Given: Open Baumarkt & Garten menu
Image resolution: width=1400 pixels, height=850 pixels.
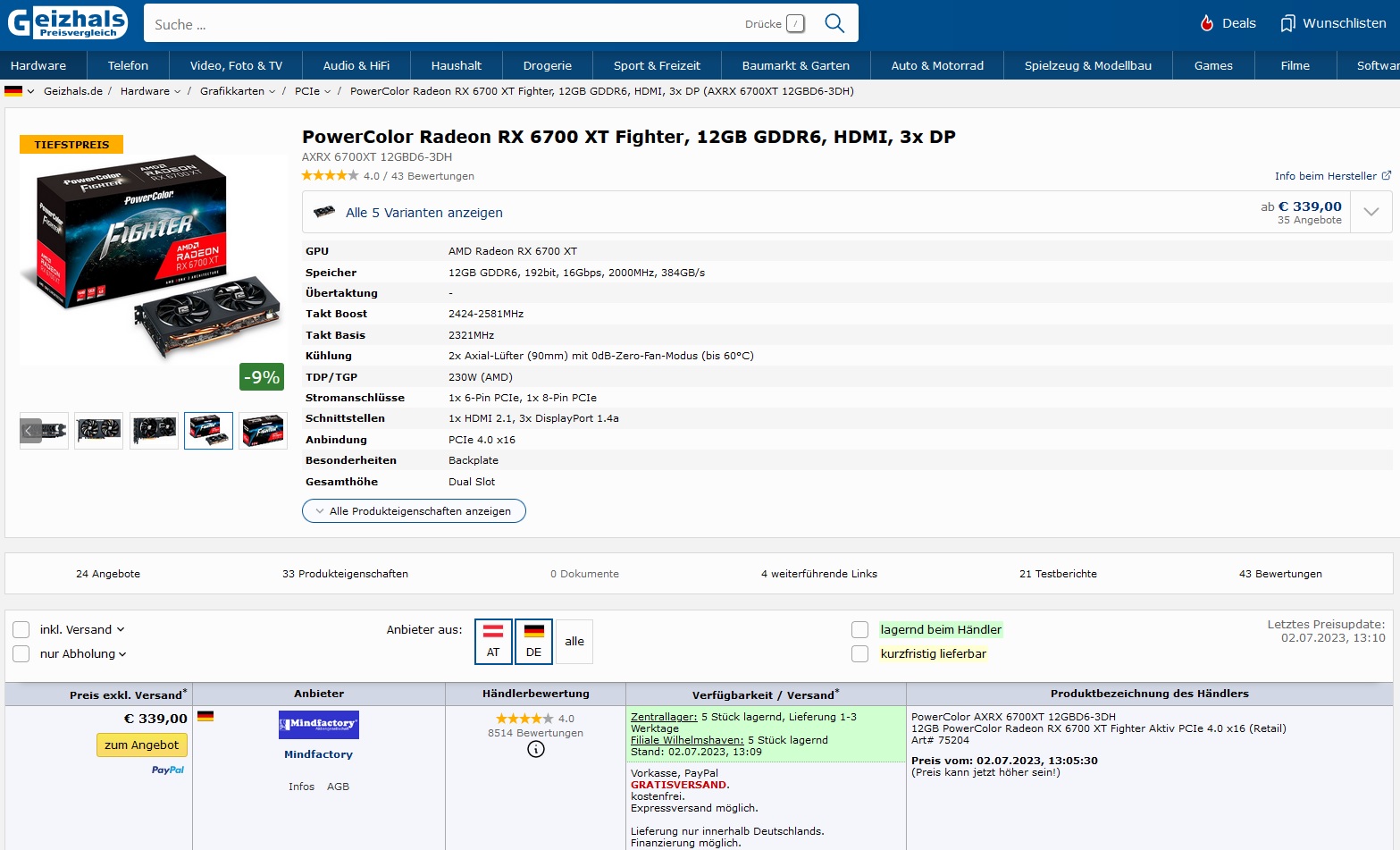Looking at the screenshot, I should [x=795, y=65].
